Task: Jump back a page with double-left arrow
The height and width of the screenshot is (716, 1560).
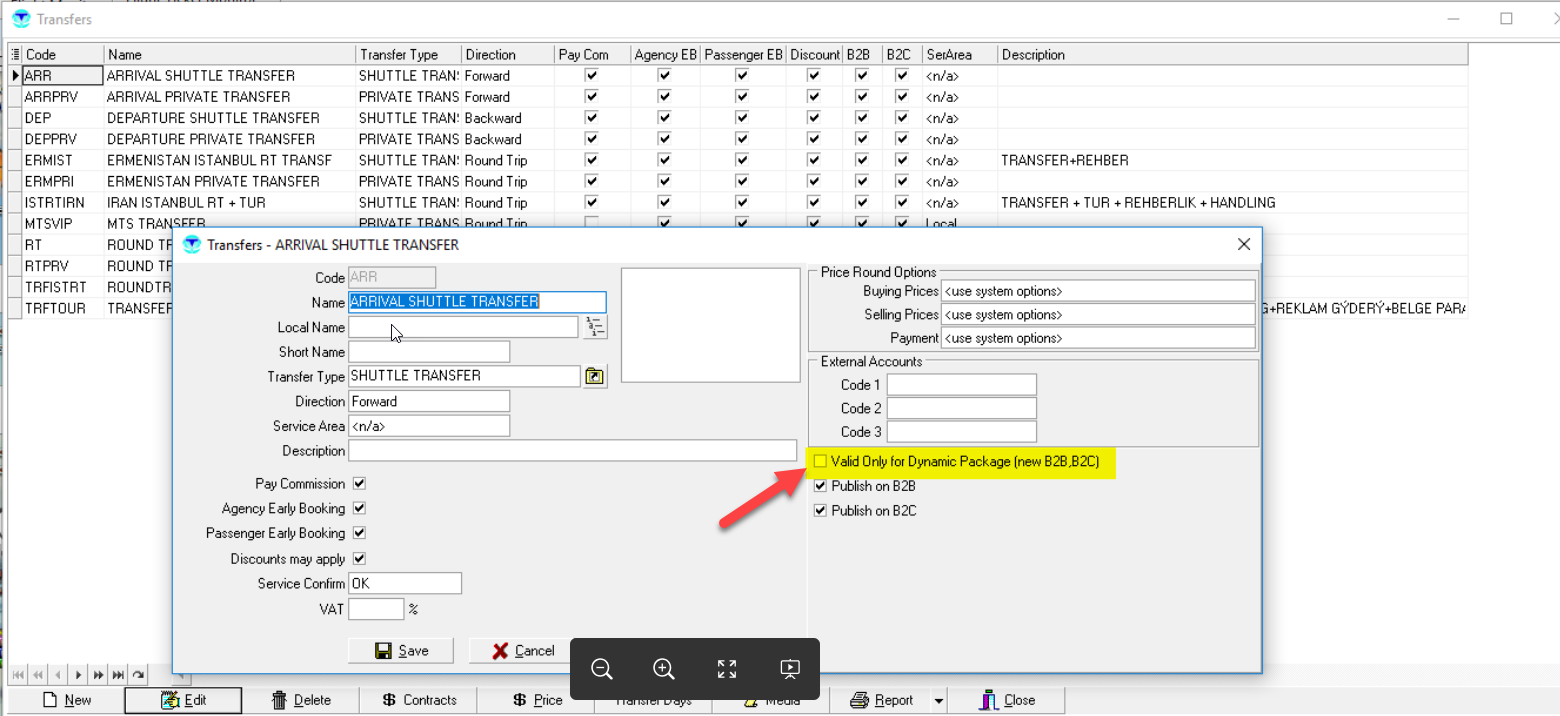Action: tap(38, 675)
